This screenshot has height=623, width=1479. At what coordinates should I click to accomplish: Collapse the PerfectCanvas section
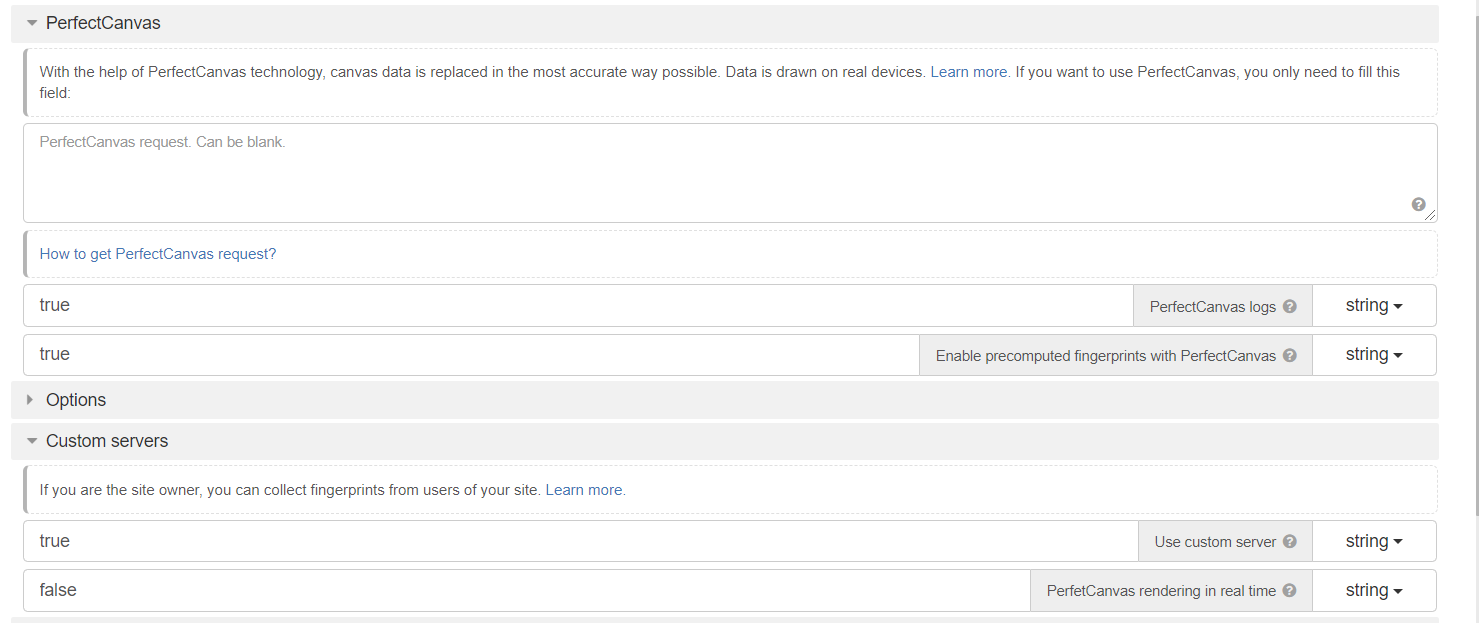click(x=32, y=23)
